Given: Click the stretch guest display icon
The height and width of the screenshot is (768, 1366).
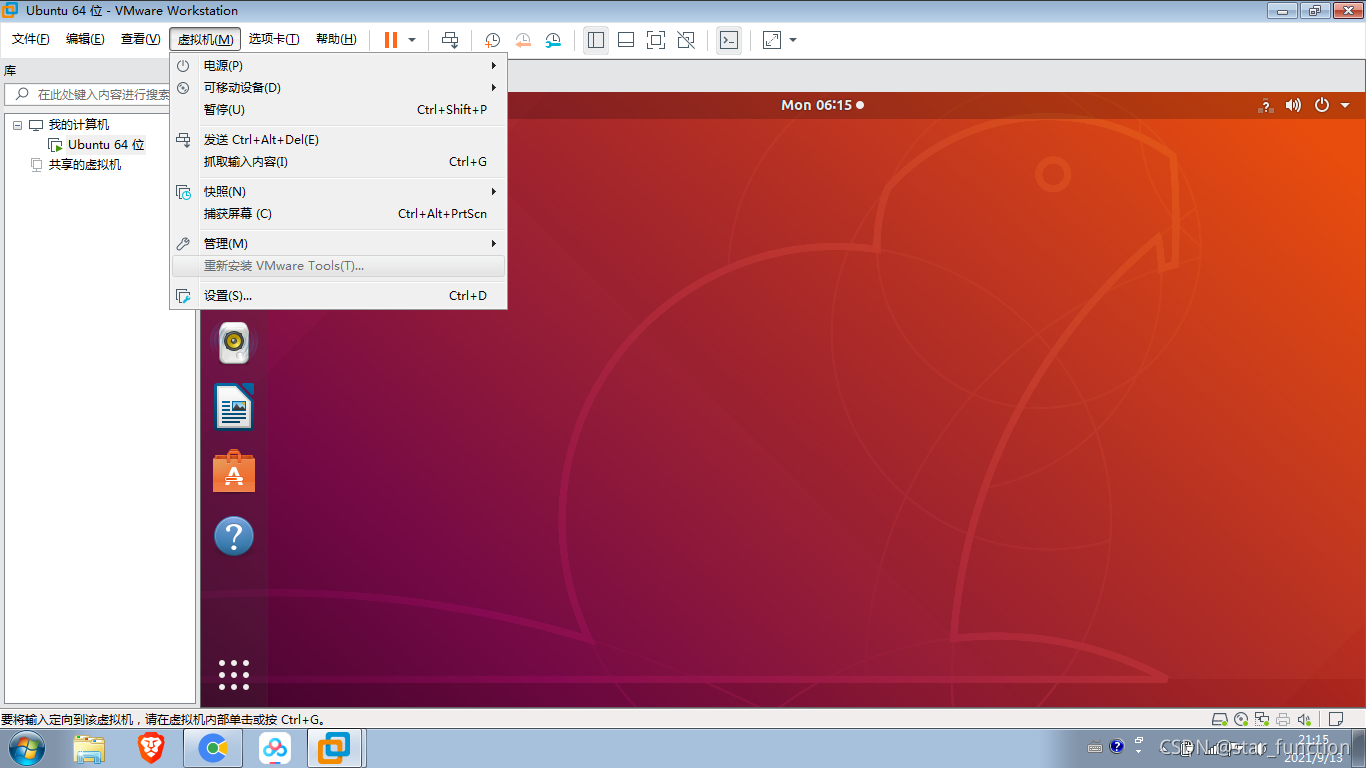Looking at the screenshot, I should (772, 40).
